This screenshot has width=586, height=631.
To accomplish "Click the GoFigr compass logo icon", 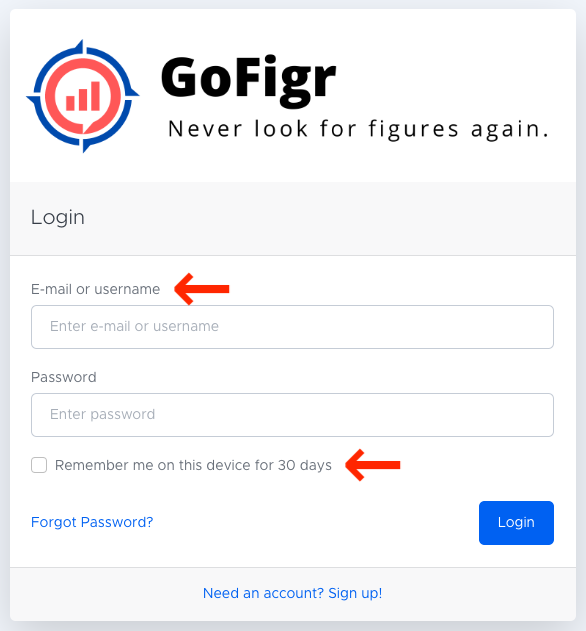I will coord(83,96).
